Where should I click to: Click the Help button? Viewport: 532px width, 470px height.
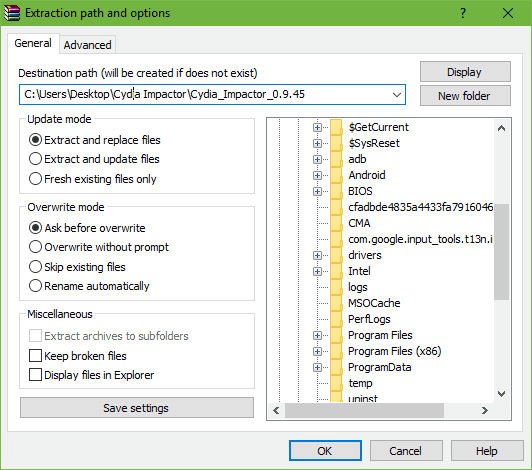487,451
